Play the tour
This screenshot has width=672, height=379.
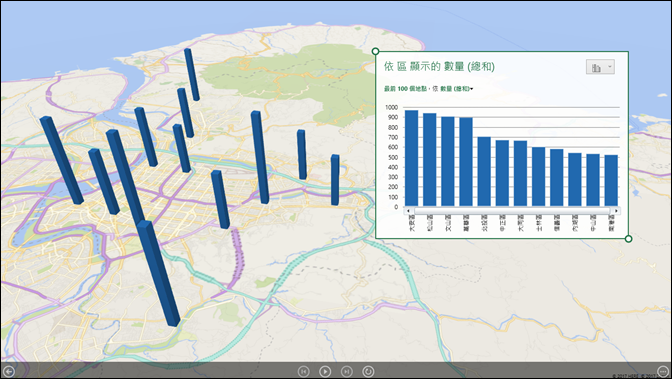[x=325, y=371]
